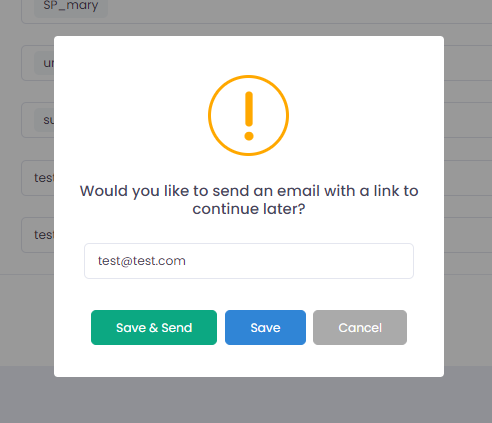Click the blue Save button

[265, 327]
